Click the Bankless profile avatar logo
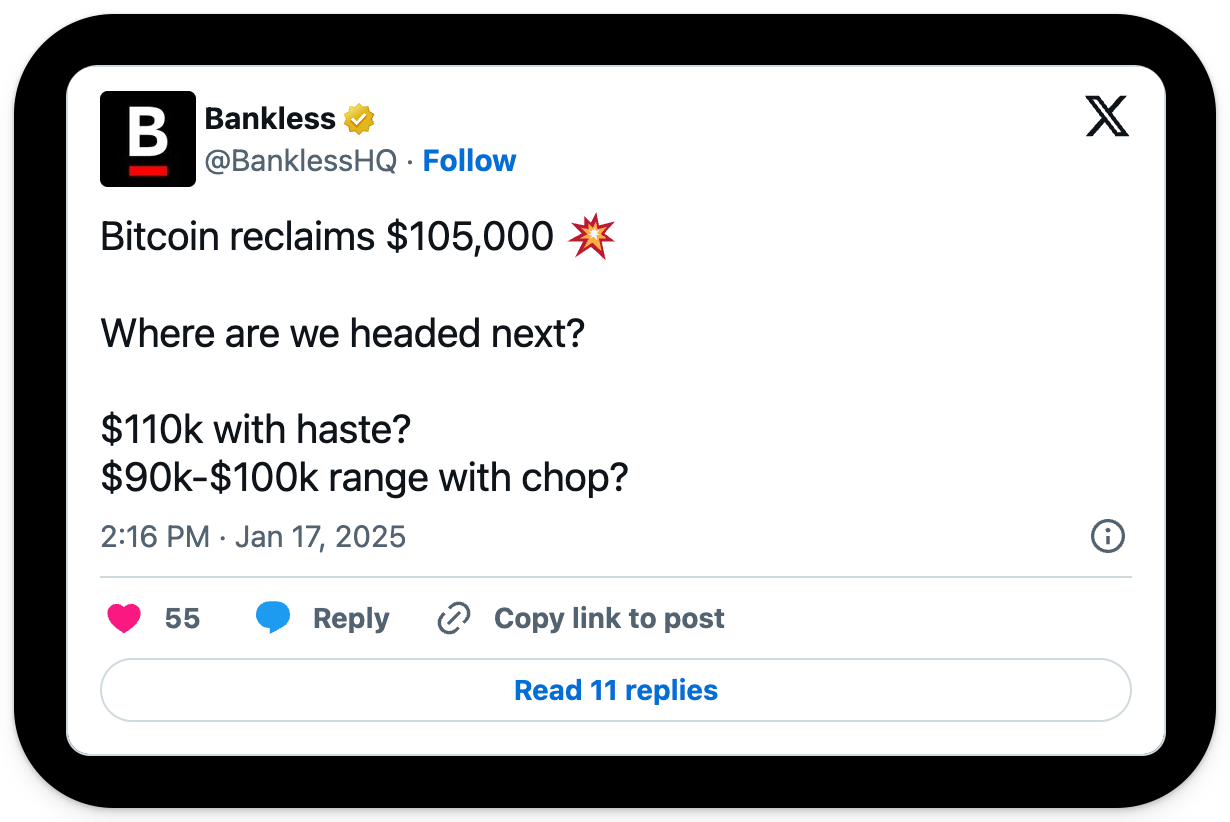This screenshot has height=822, width=1230. pos(148,139)
